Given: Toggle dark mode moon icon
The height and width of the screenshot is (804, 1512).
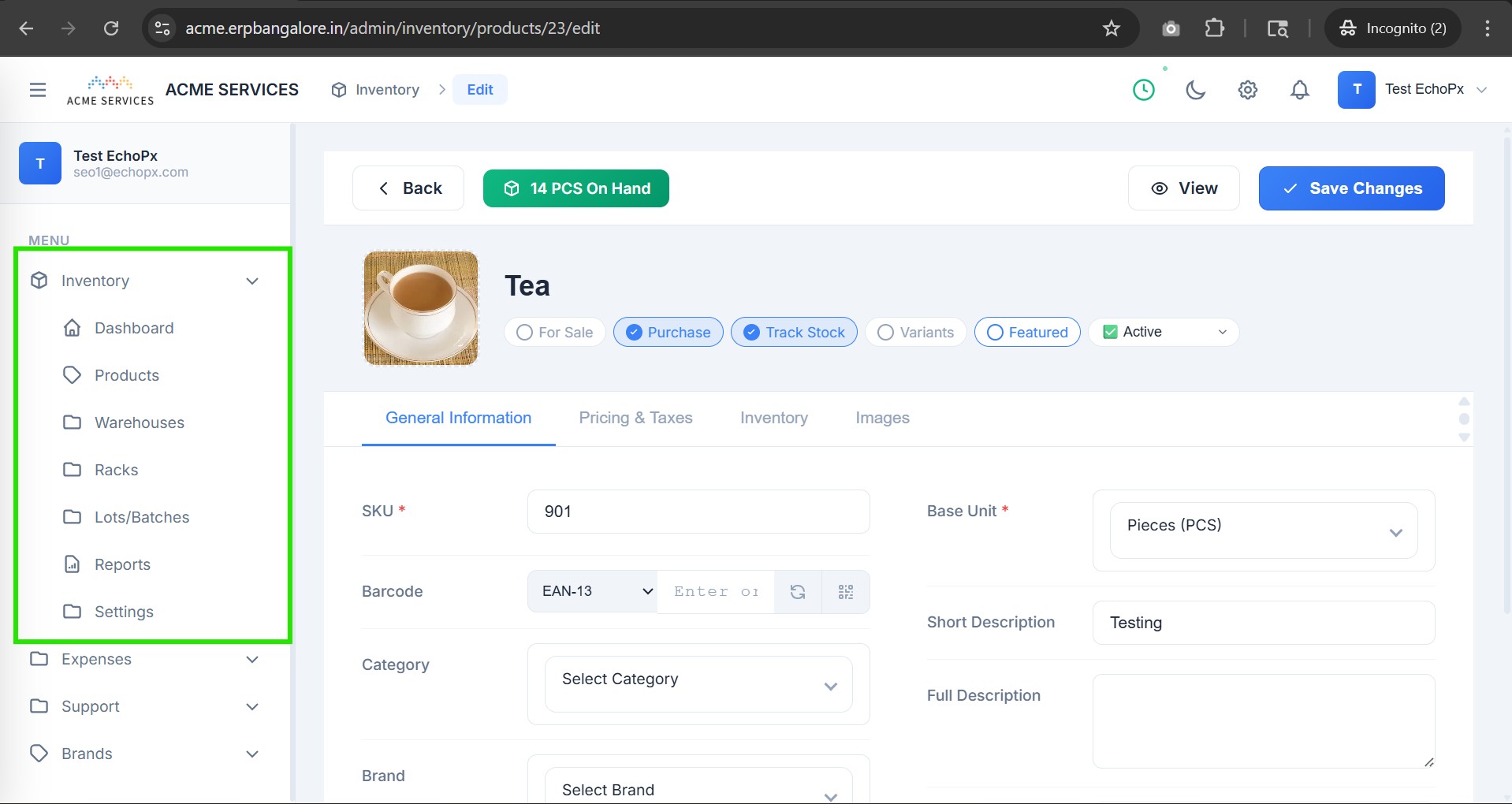Looking at the screenshot, I should pyautogui.click(x=1195, y=90).
